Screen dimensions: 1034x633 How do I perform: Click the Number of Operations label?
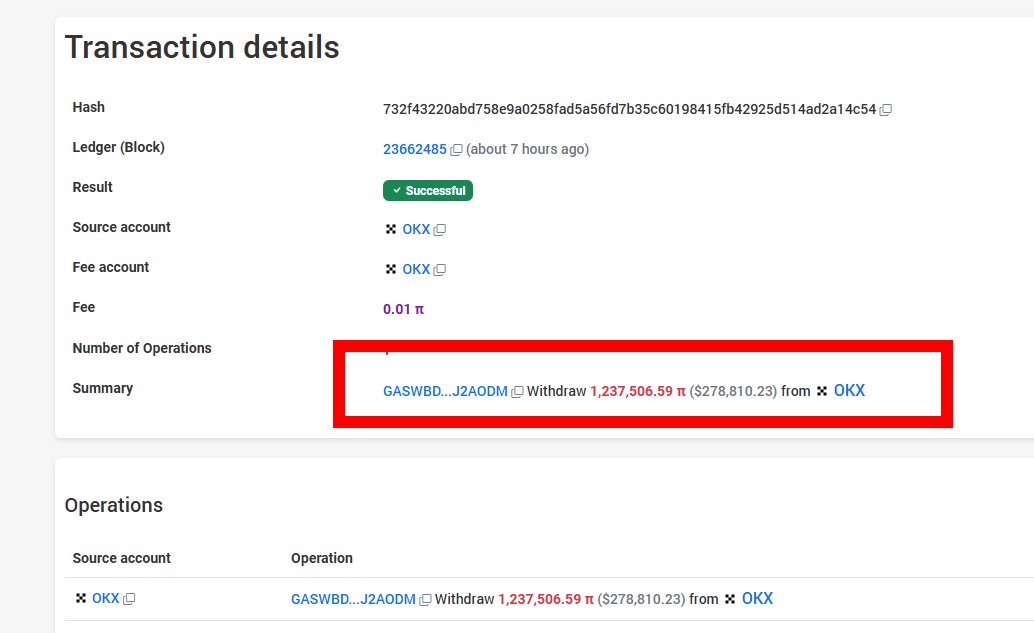point(142,348)
